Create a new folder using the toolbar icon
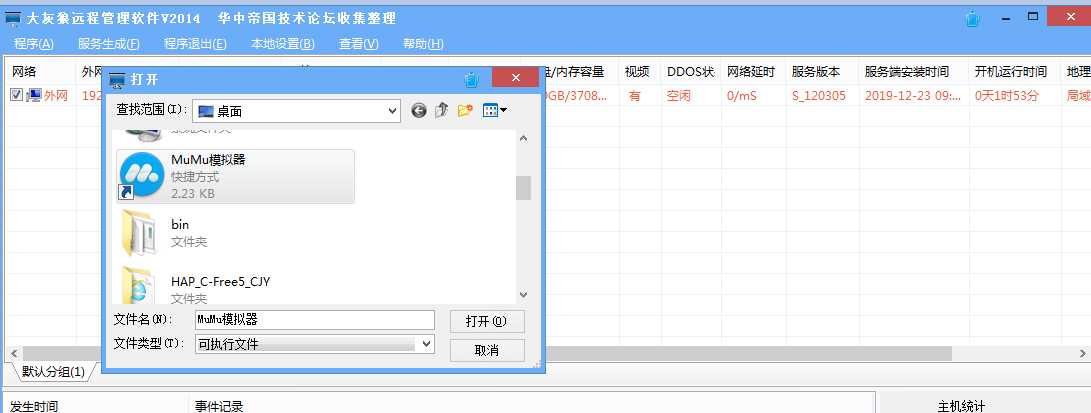This screenshot has height=413, width=1091. [465, 110]
